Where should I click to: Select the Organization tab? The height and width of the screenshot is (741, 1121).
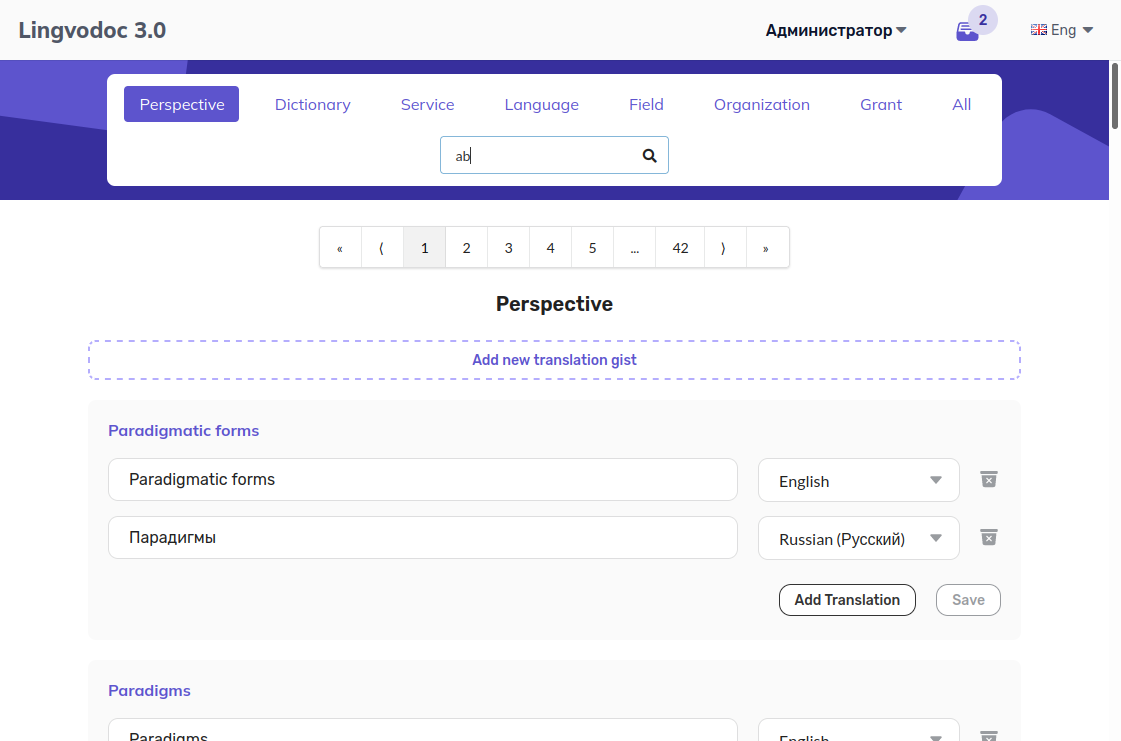761,104
